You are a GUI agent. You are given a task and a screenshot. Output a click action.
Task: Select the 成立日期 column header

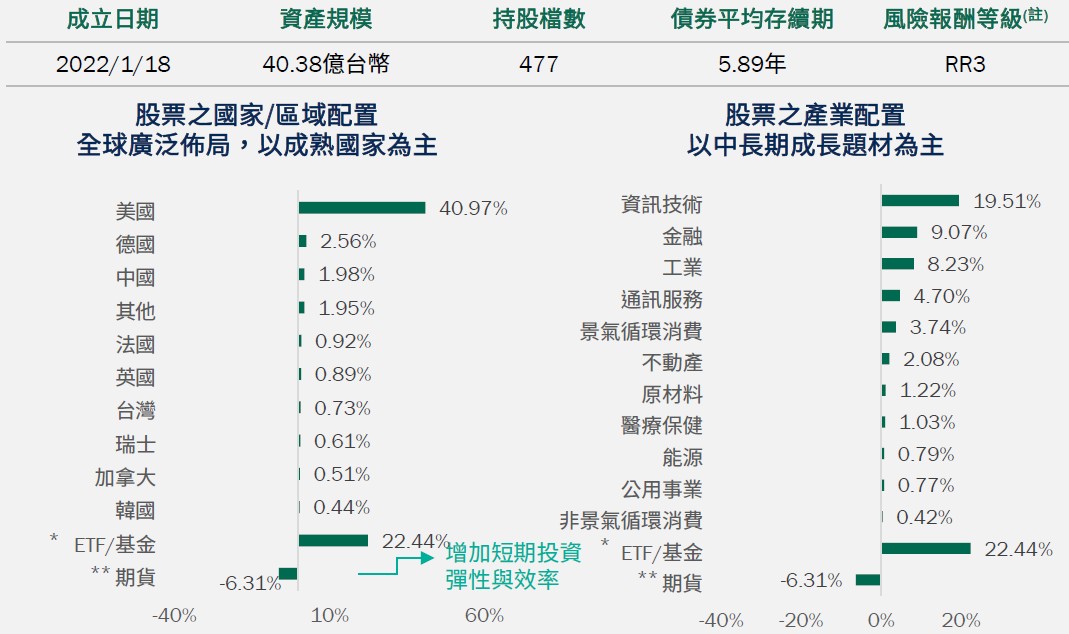point(112,19)
